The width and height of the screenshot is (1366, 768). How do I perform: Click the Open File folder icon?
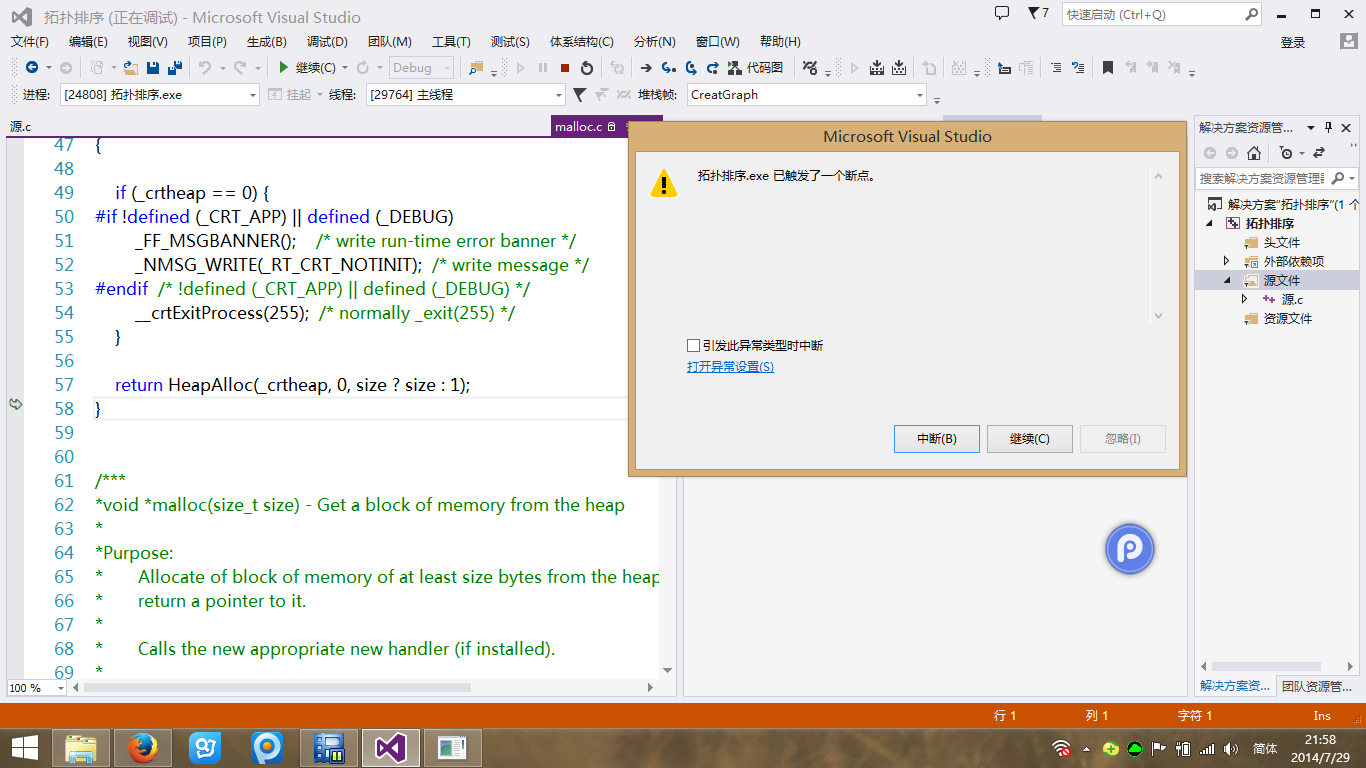(130, 68)
